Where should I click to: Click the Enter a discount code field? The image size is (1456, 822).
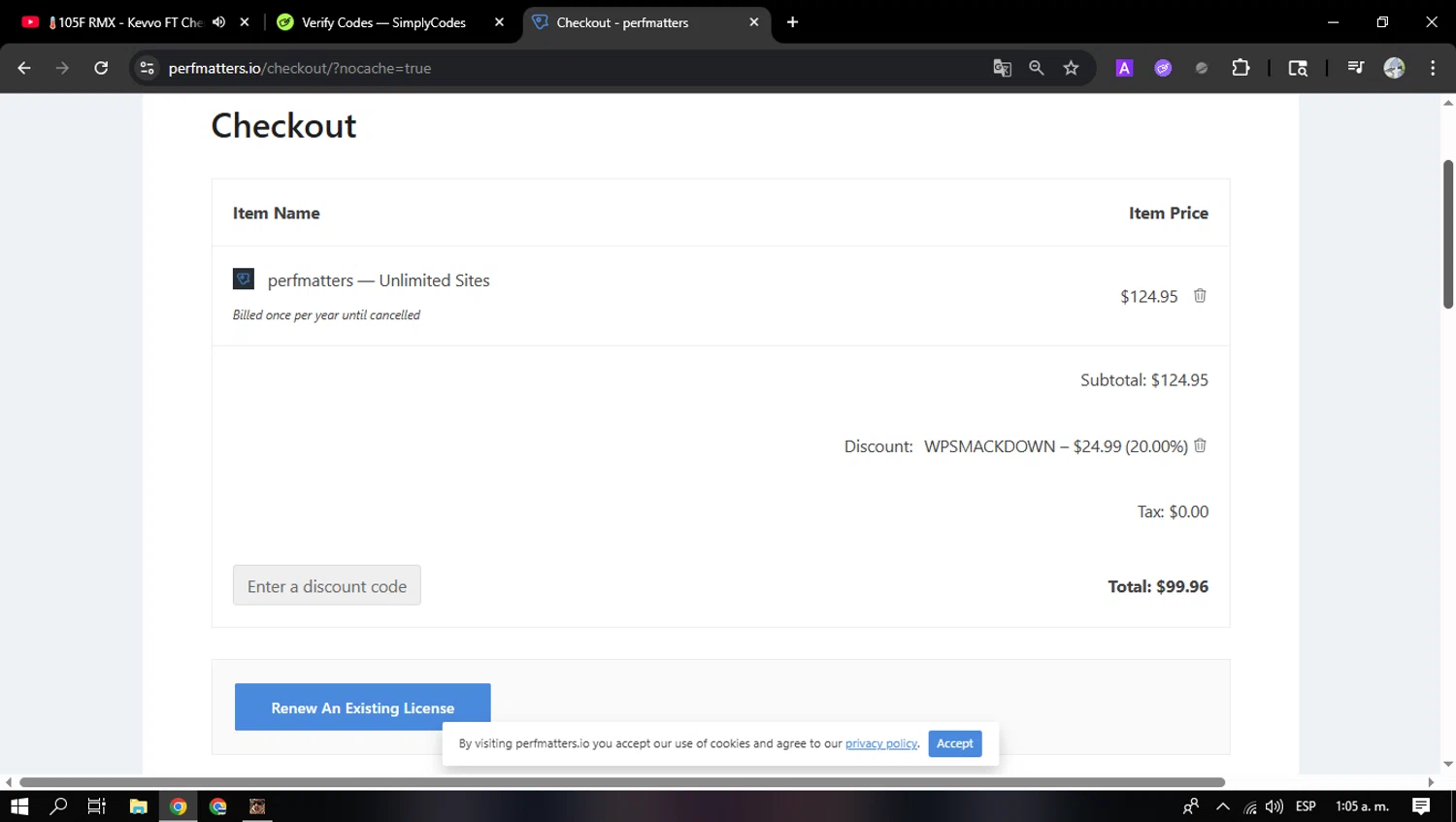click(327, 585)
